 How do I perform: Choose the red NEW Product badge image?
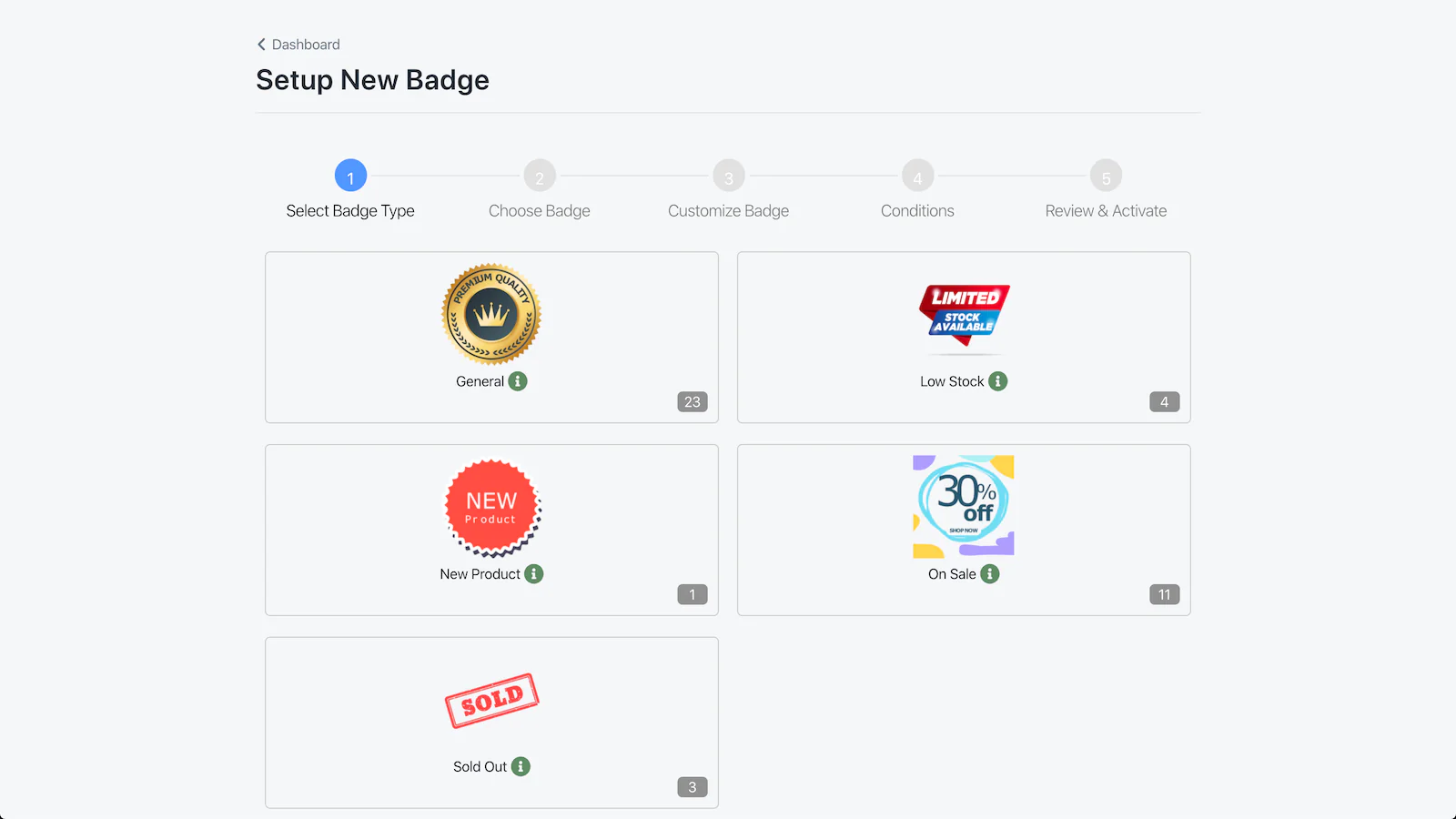pyautogui.click(x=492, y=508)
